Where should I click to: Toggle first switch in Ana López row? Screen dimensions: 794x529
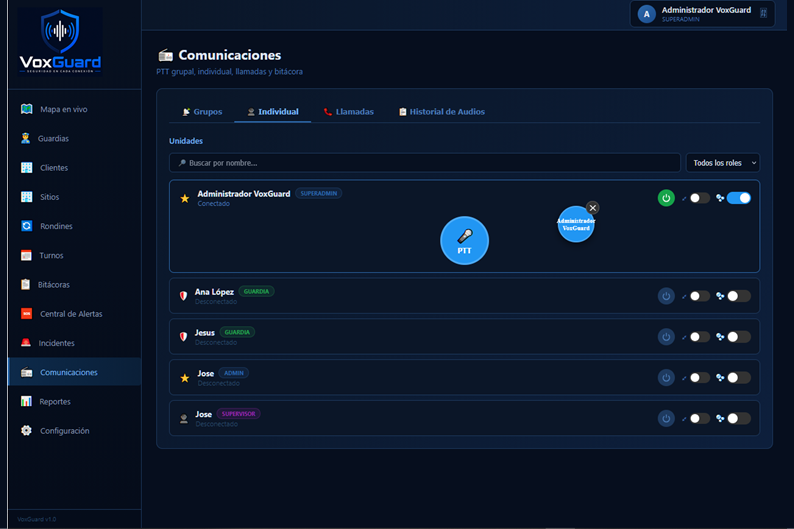point(699,296)
